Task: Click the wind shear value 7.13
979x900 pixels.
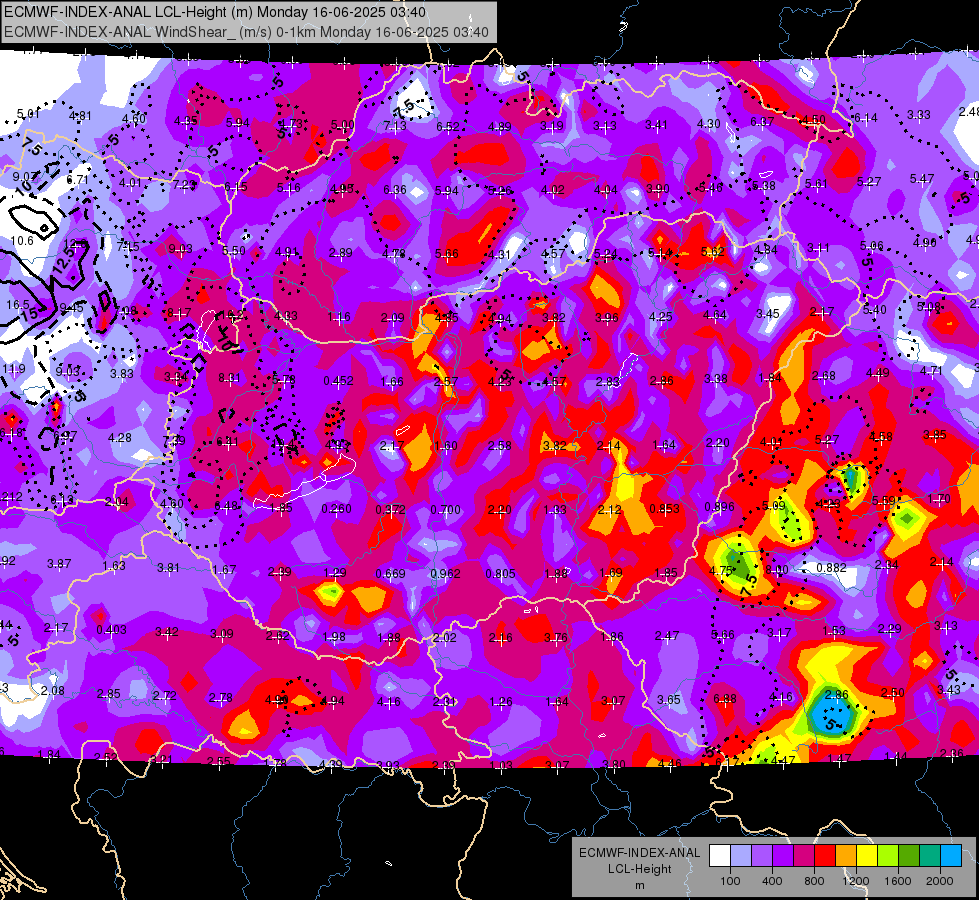Action: tap(395, 126)
